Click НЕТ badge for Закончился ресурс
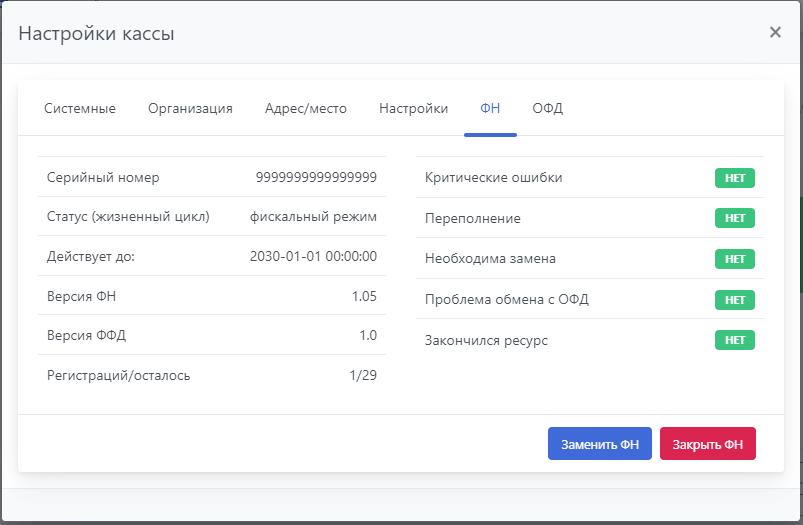Image resolution: width=803 pixels, height=525 pixels. (x=734, y=340)
